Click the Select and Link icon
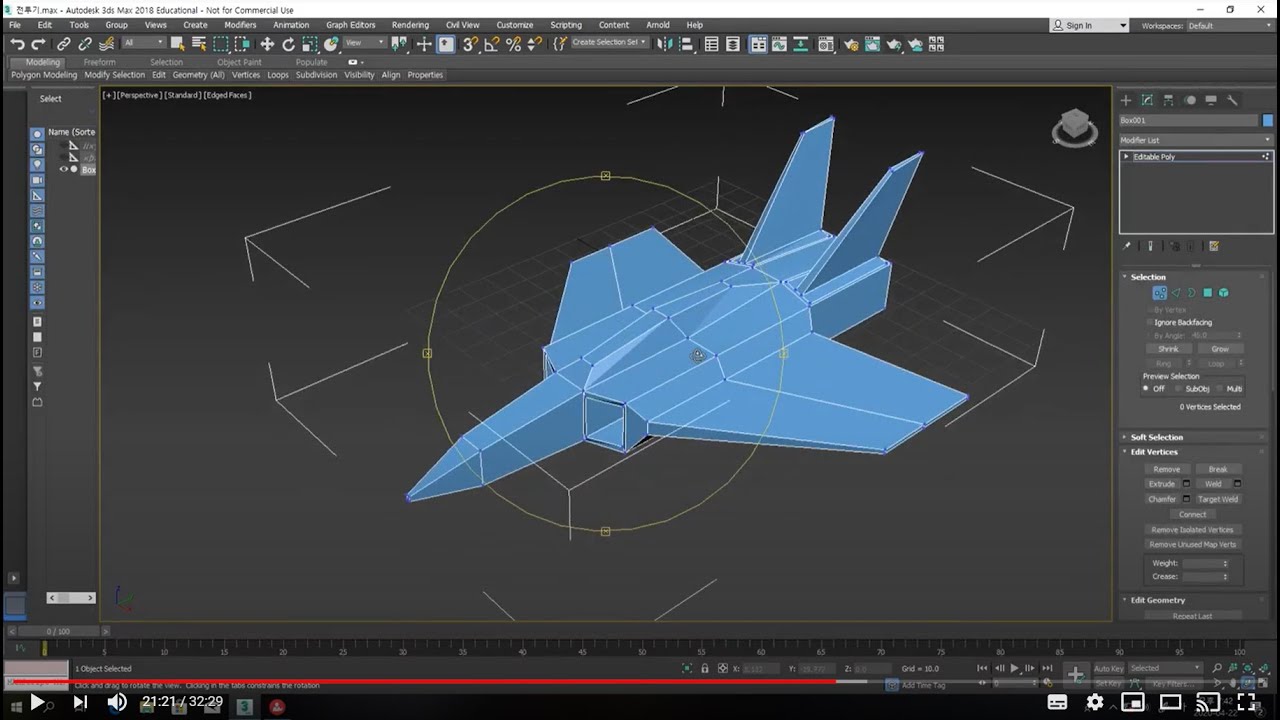 pos(64,44)
